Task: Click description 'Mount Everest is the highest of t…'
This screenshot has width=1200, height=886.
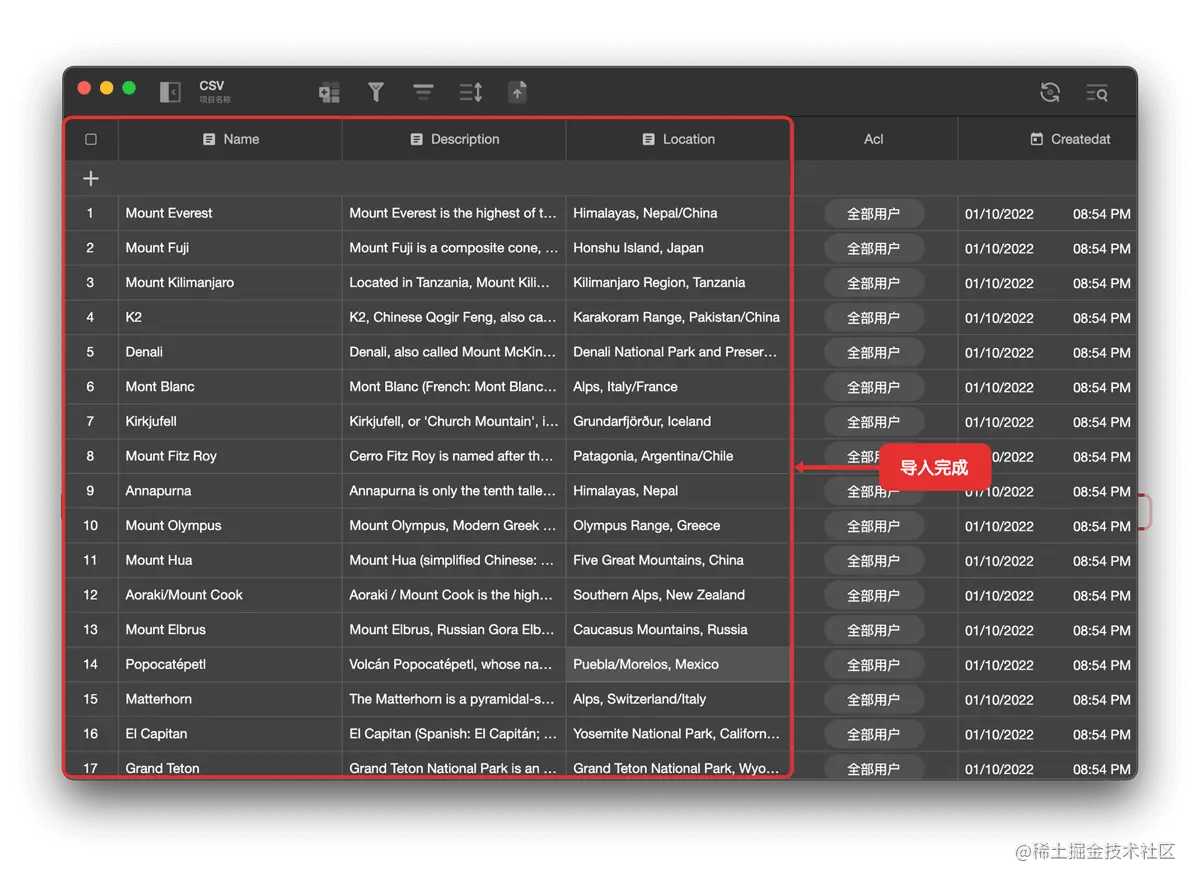Action: [454, 213]
